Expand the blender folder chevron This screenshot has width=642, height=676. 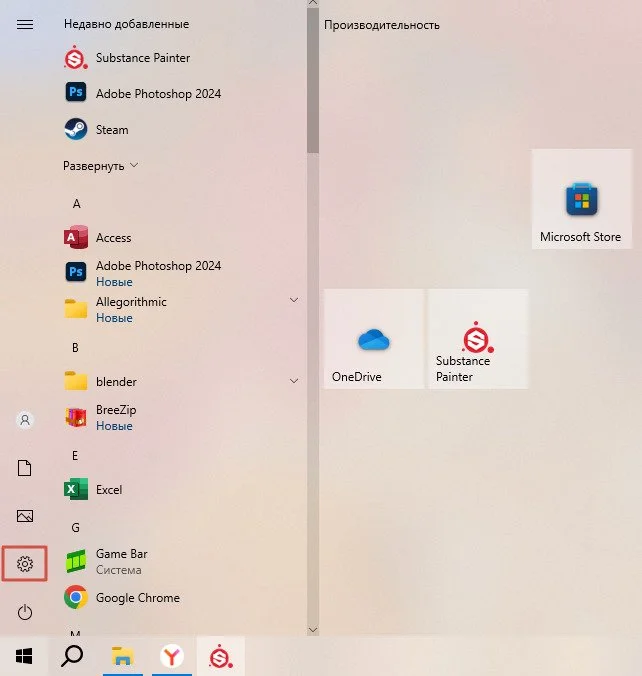click(x=294, y=381)
